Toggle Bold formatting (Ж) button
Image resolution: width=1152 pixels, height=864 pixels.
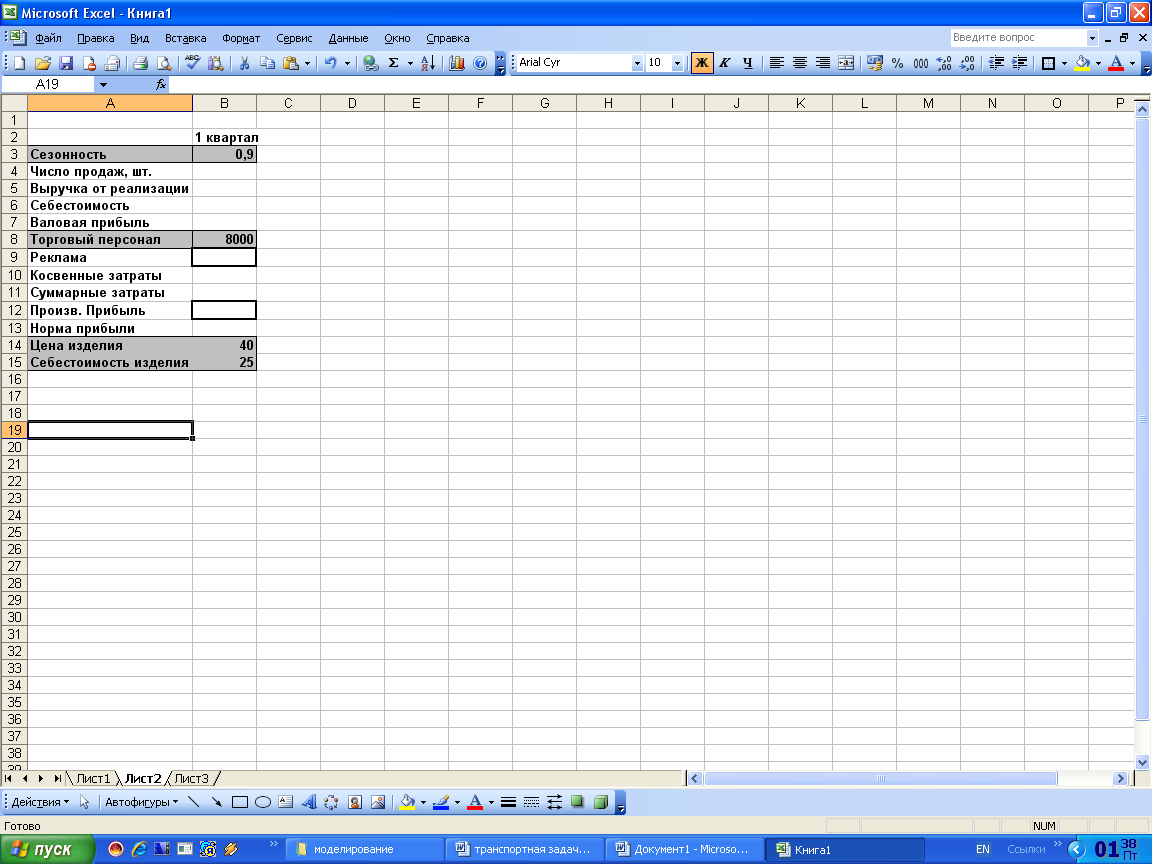click(702, 63)
